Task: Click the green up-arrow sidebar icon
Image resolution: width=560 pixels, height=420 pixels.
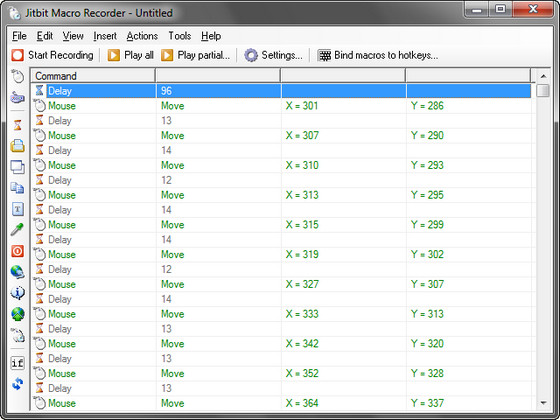Action: tap(18, 314)
